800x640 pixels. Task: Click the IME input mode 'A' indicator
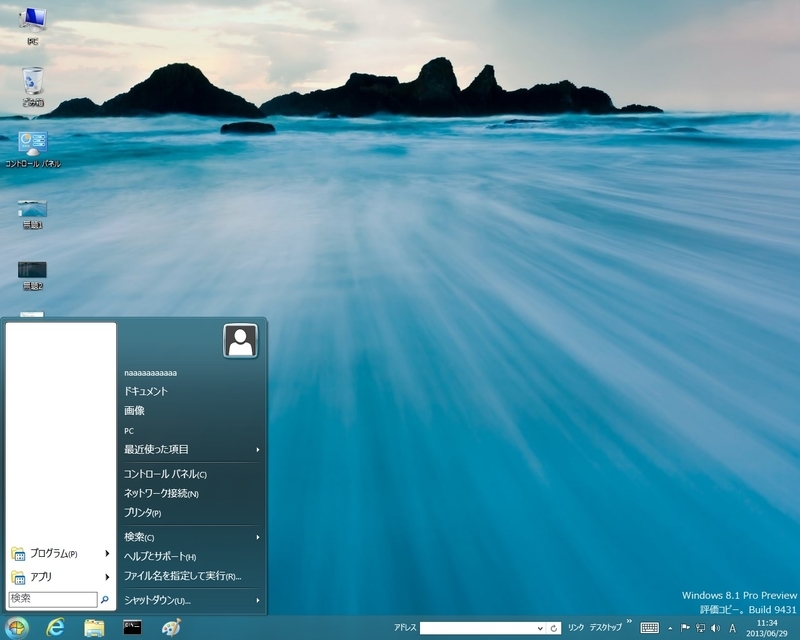(x=733, y=628)
